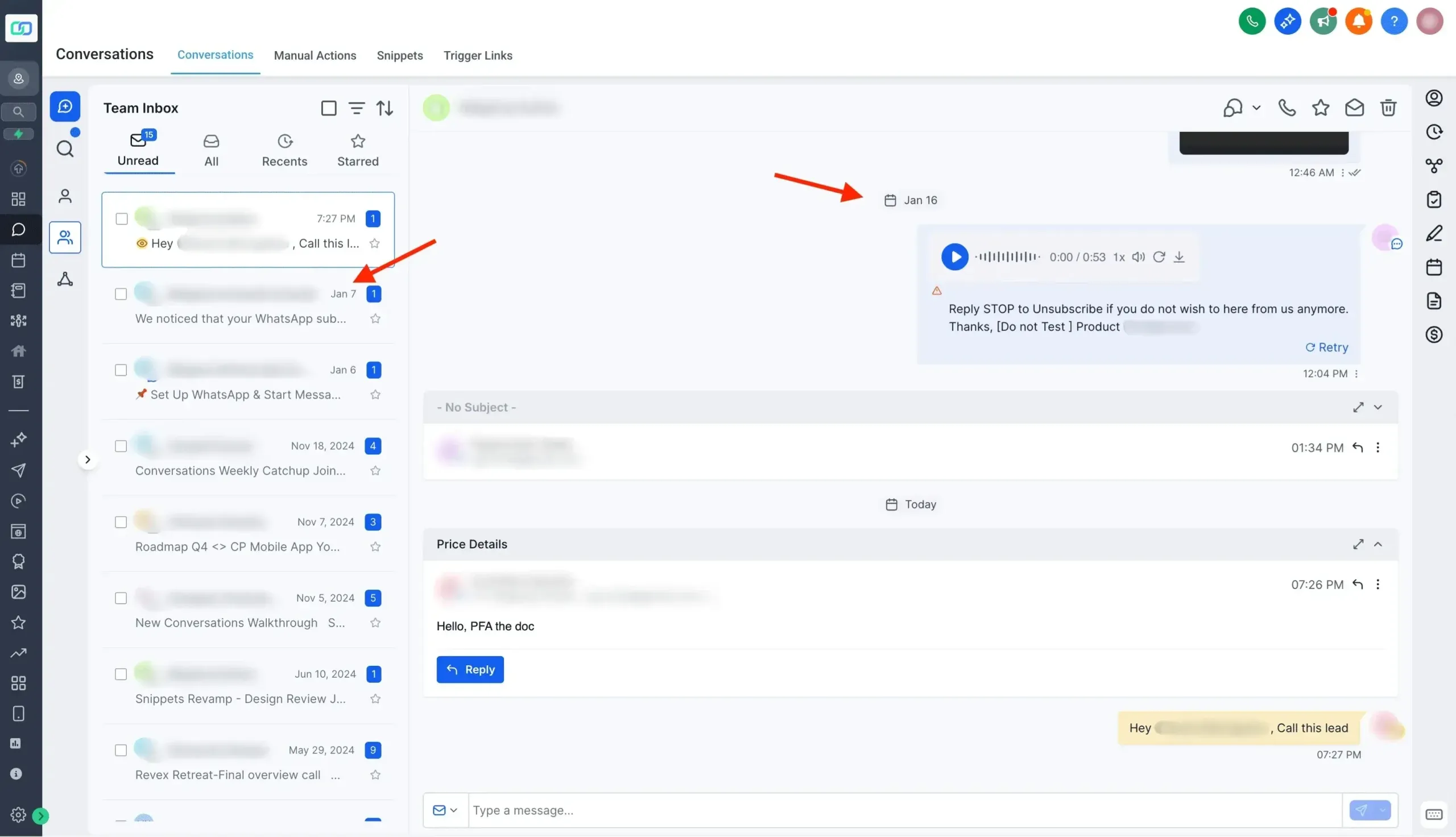
Task: Open the Team Inbox filter icon
Action: click(357, 108)
